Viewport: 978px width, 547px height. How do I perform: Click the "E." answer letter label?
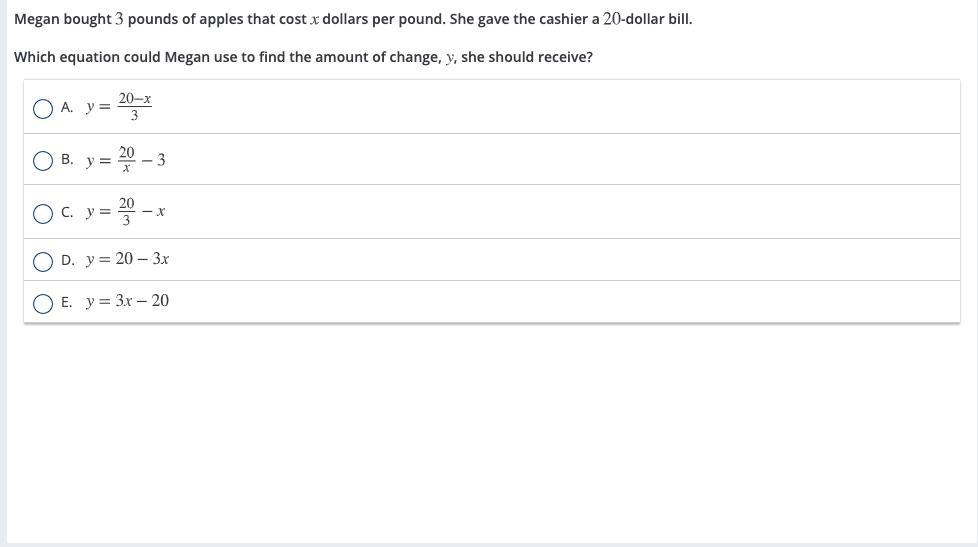(x=66, y=303)
